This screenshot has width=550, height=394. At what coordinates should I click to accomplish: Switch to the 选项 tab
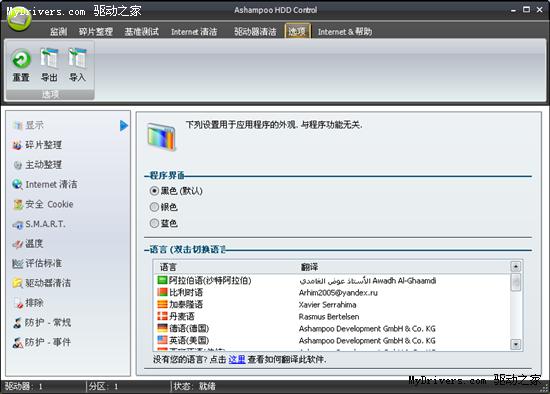297,32
